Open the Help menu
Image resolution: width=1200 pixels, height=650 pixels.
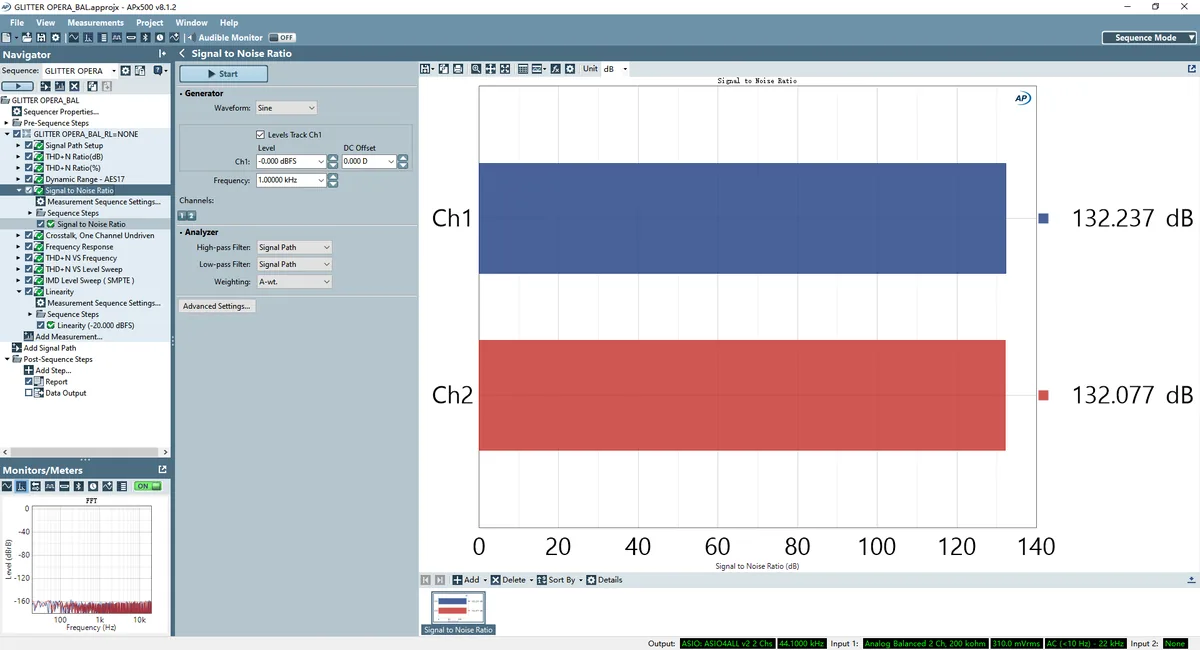click(x=229, y=22)
